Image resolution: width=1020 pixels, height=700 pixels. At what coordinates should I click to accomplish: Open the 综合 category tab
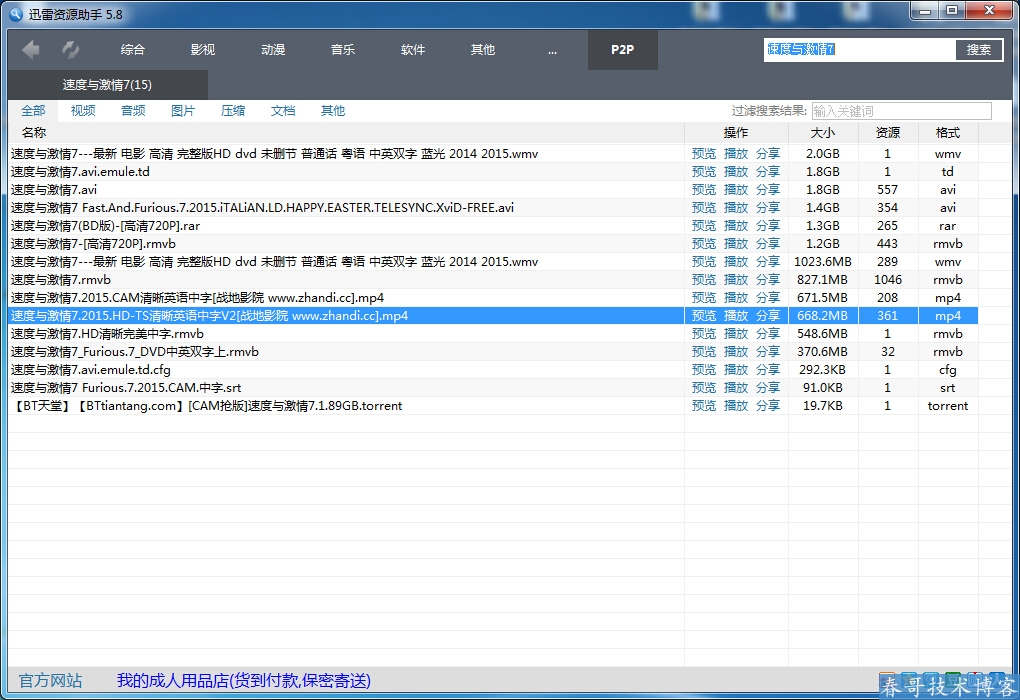133,49
